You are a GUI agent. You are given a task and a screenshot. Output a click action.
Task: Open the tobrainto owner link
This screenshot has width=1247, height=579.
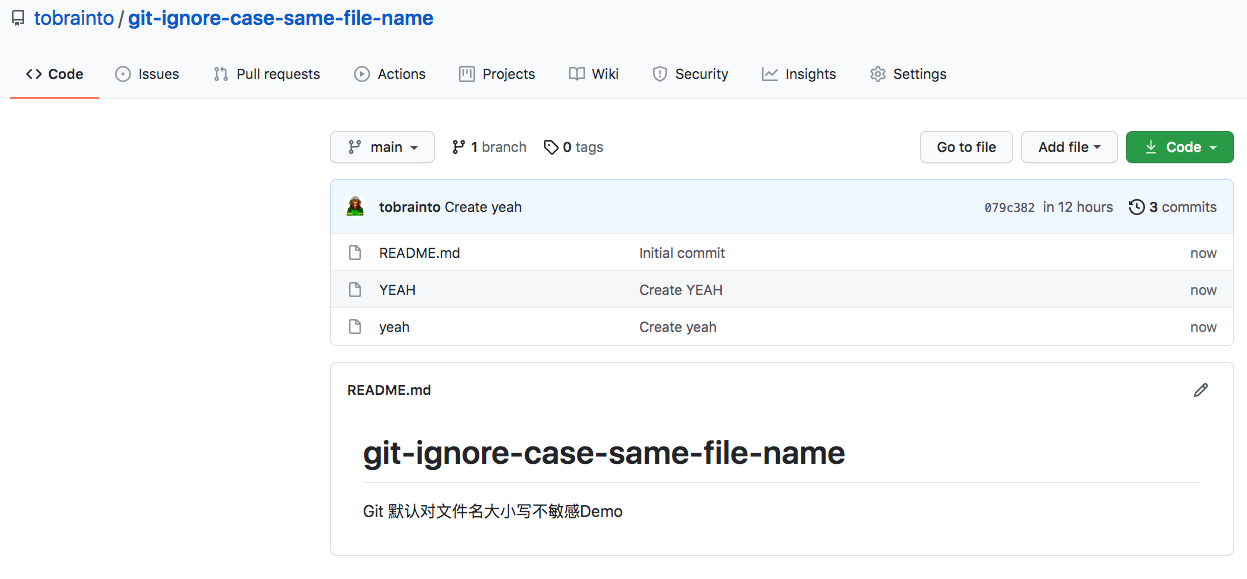point(74,18)
